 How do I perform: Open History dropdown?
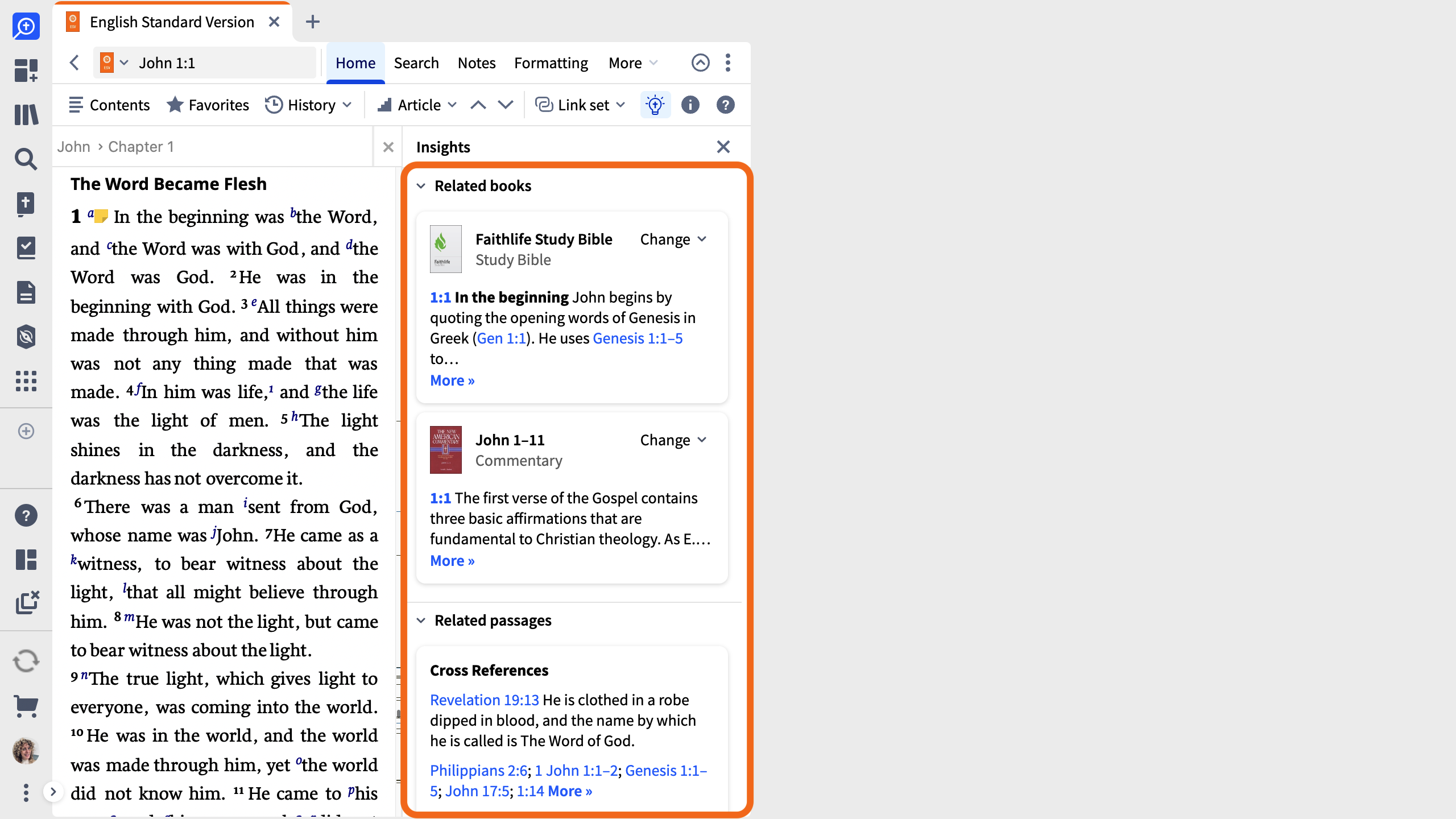[x=309, y=105]
